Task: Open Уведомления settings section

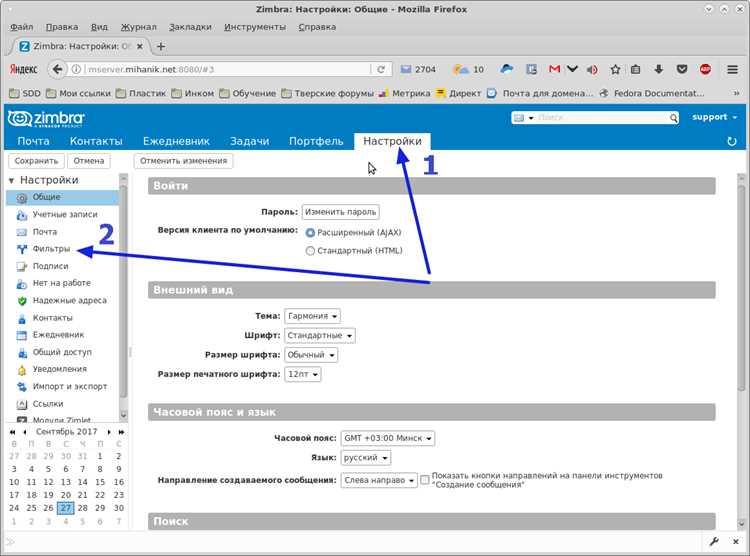Action: 59,369
